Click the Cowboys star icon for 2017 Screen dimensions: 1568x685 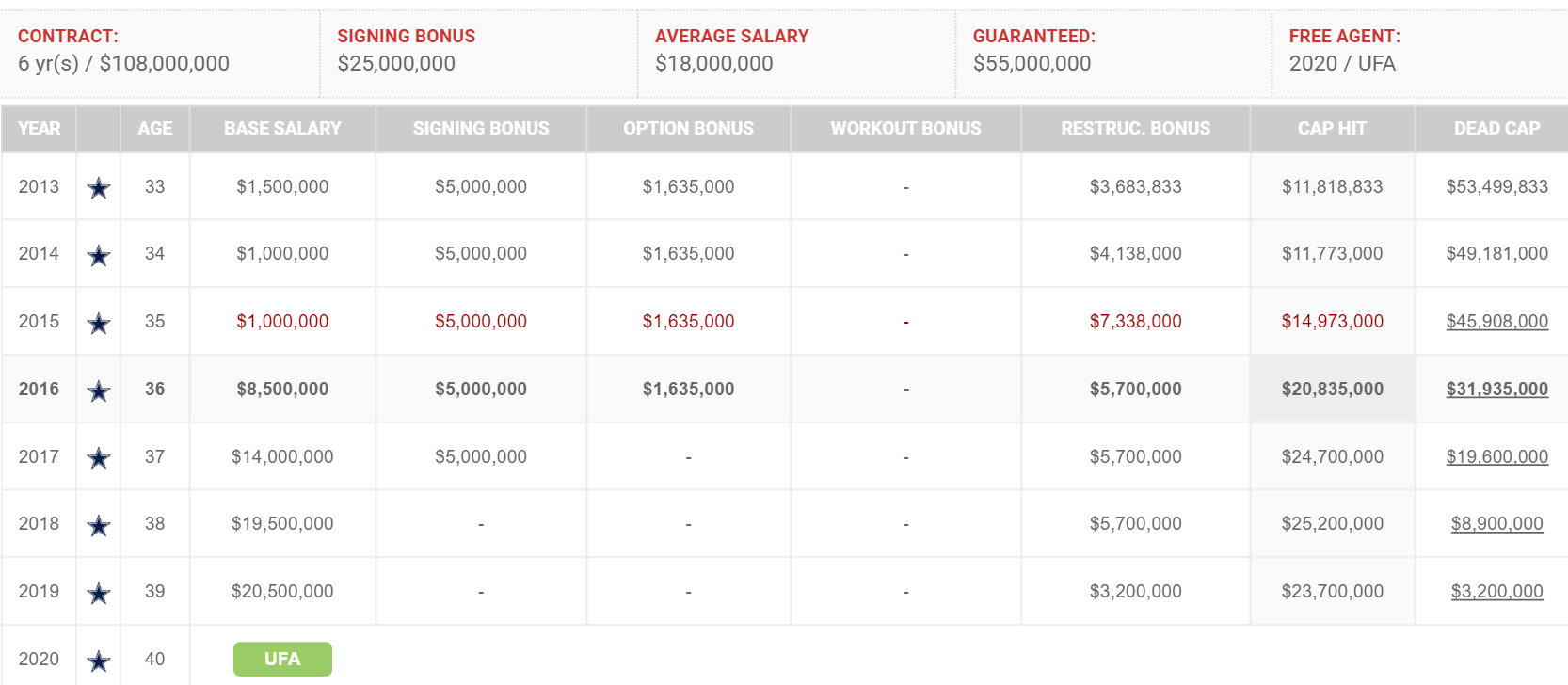coord(99,458)
